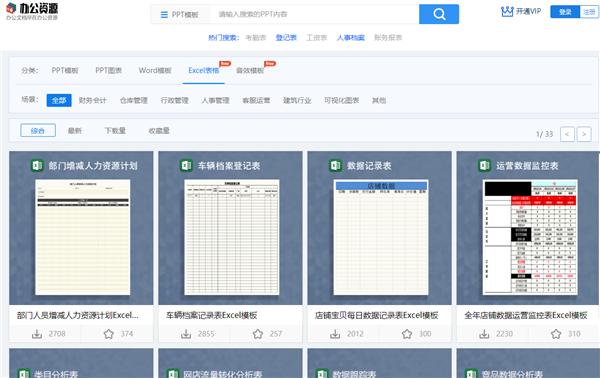Screen dimensions: 600x378
Task: Go to next page with right arrow
Action: click(x=584, y=134)
